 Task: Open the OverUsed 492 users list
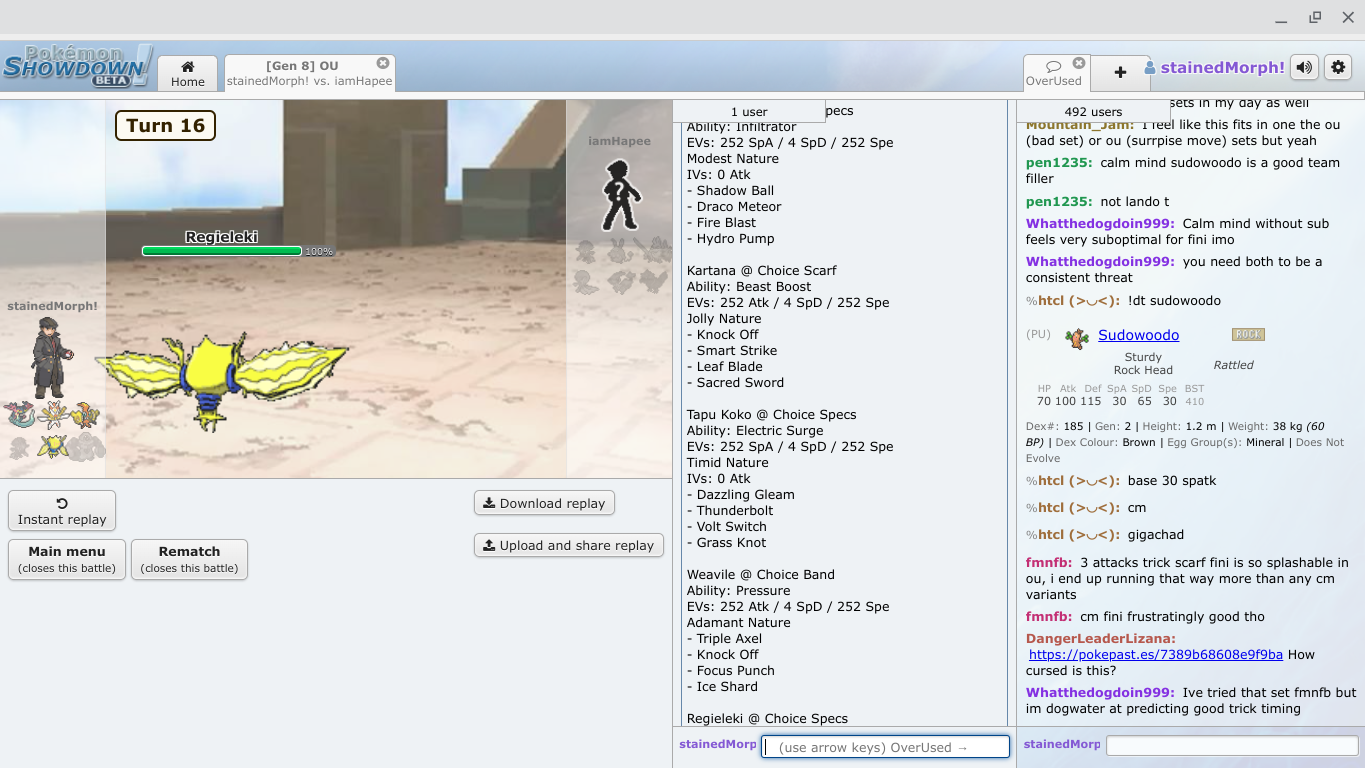point(1093,111)
